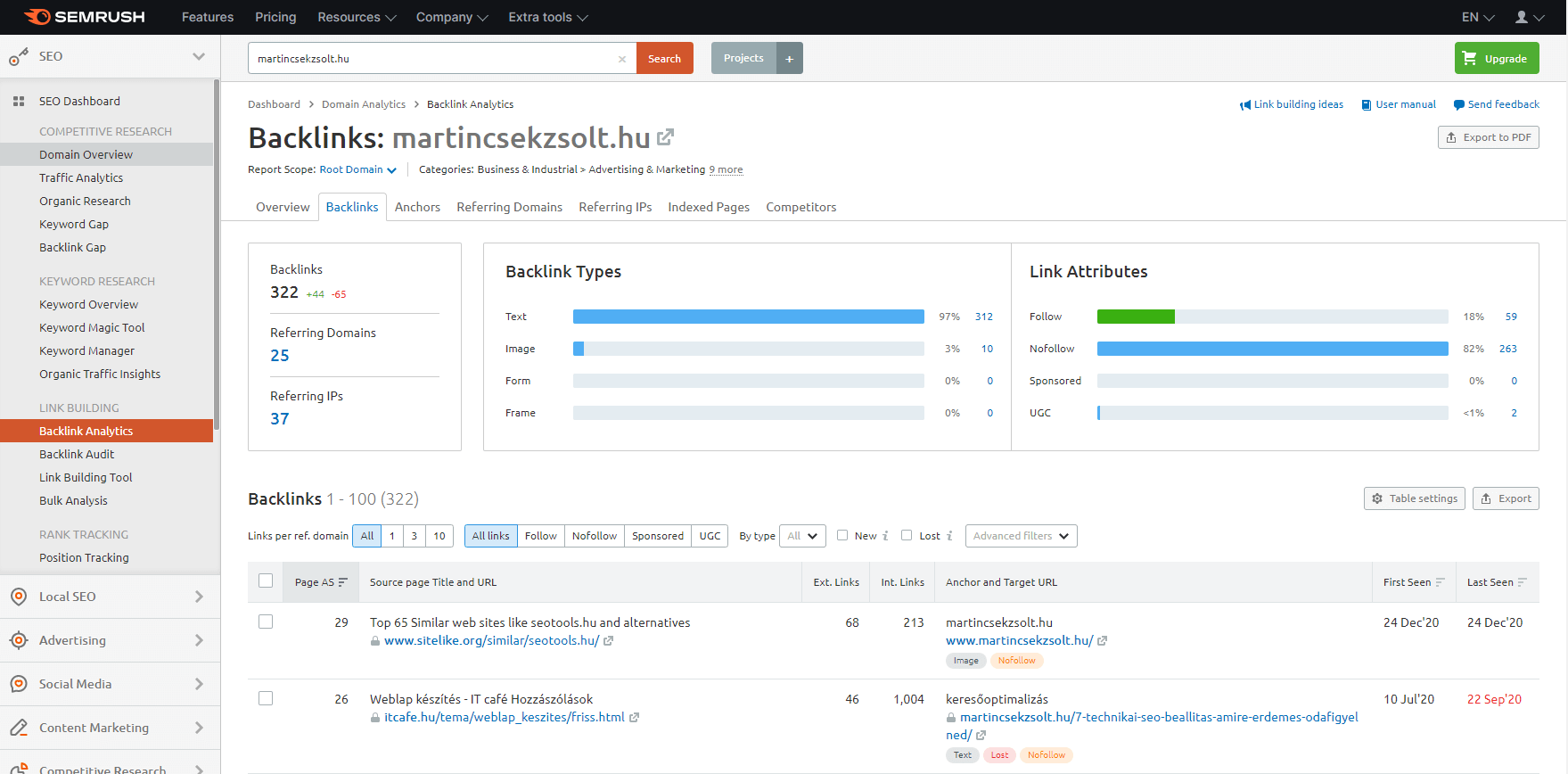Screen dimensions: 1568x774
Task: Click the Social Media bubble icon
Action: 19,684
